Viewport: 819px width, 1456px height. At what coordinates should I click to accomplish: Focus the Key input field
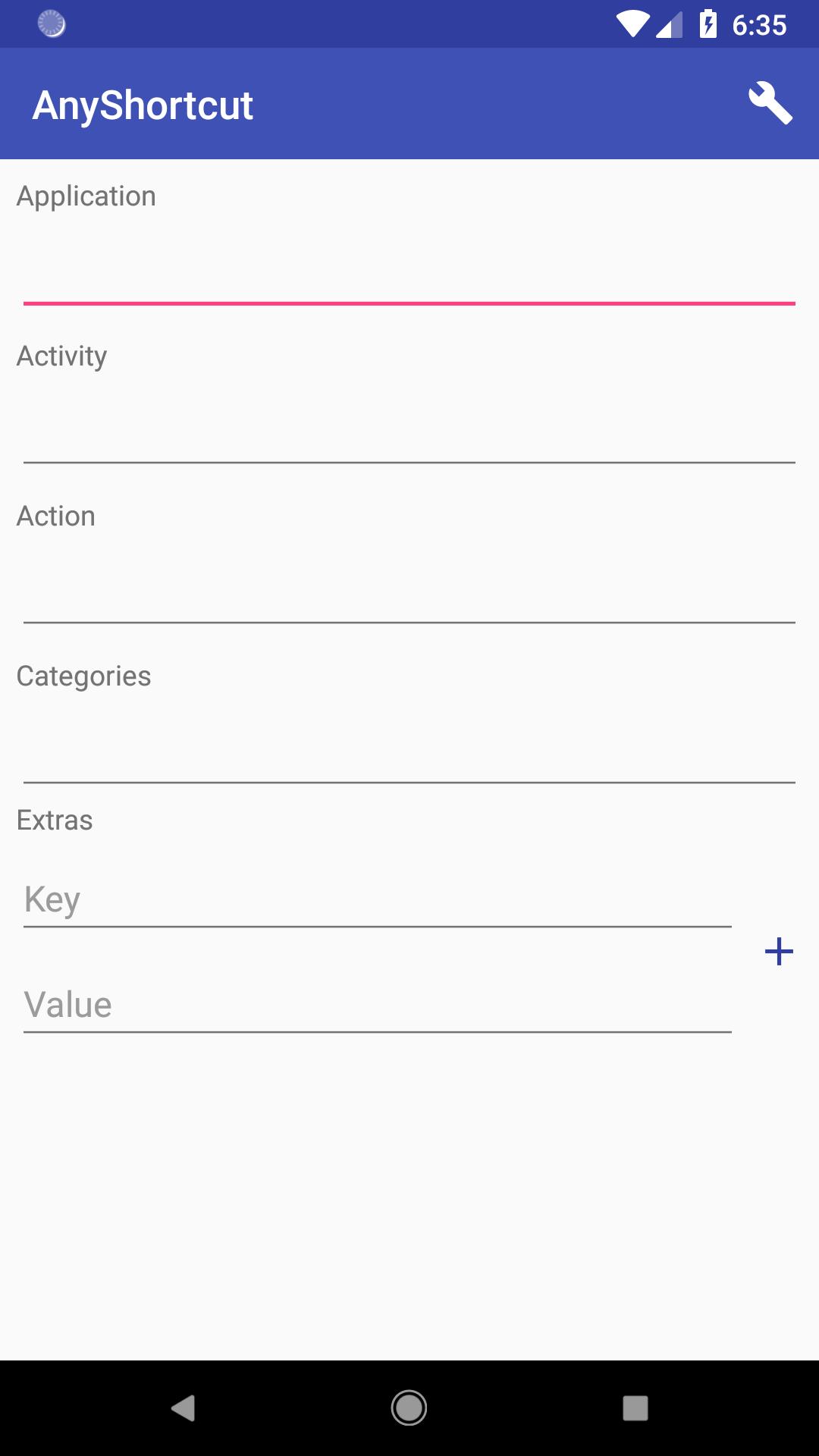377,900
